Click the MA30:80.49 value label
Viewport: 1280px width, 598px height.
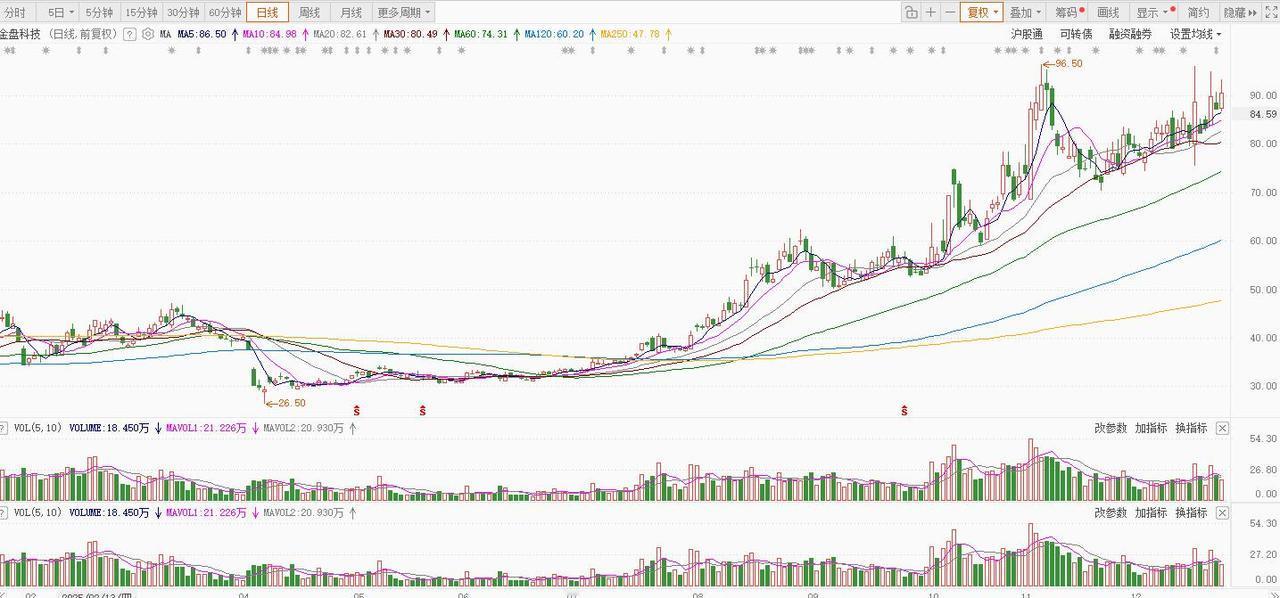point(410,34)
